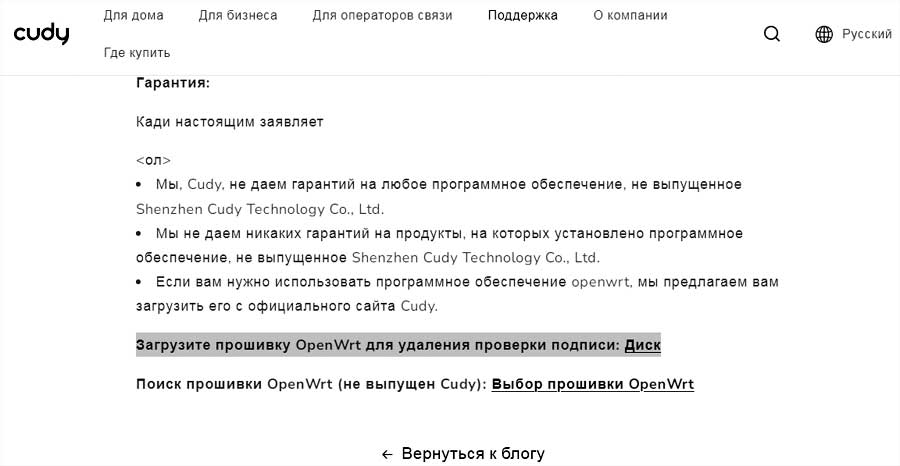
Task: Click Вернуться к блогу link
Action: click(473, 454)
